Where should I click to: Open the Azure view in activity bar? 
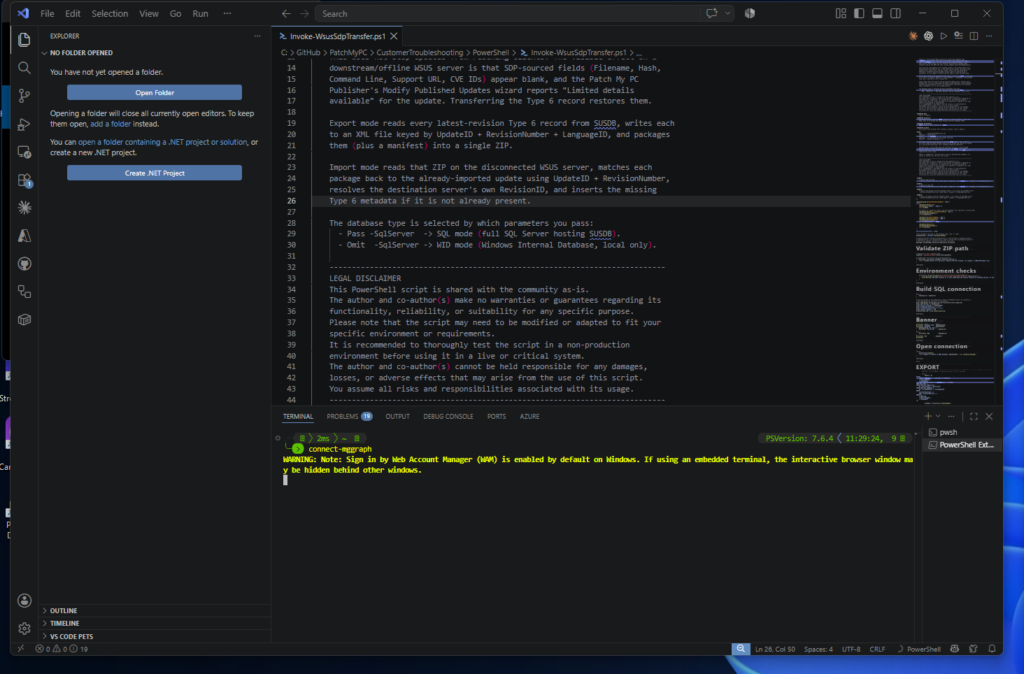coord(24,236)
